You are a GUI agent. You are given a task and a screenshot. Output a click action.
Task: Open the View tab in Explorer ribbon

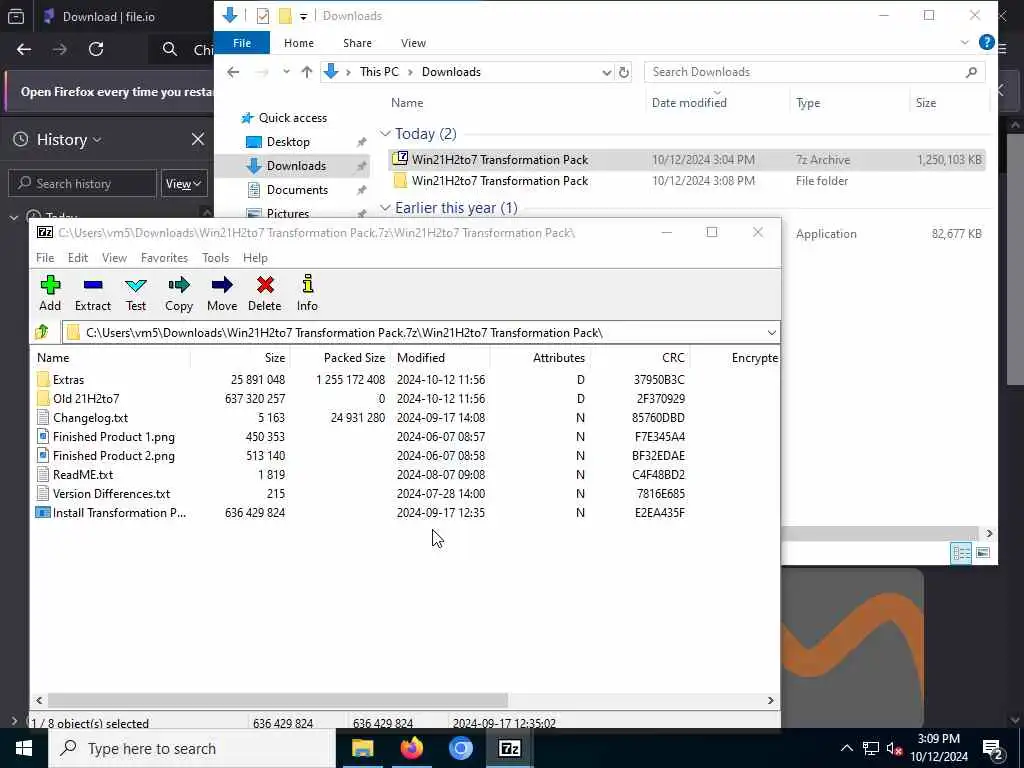(413, 42)
